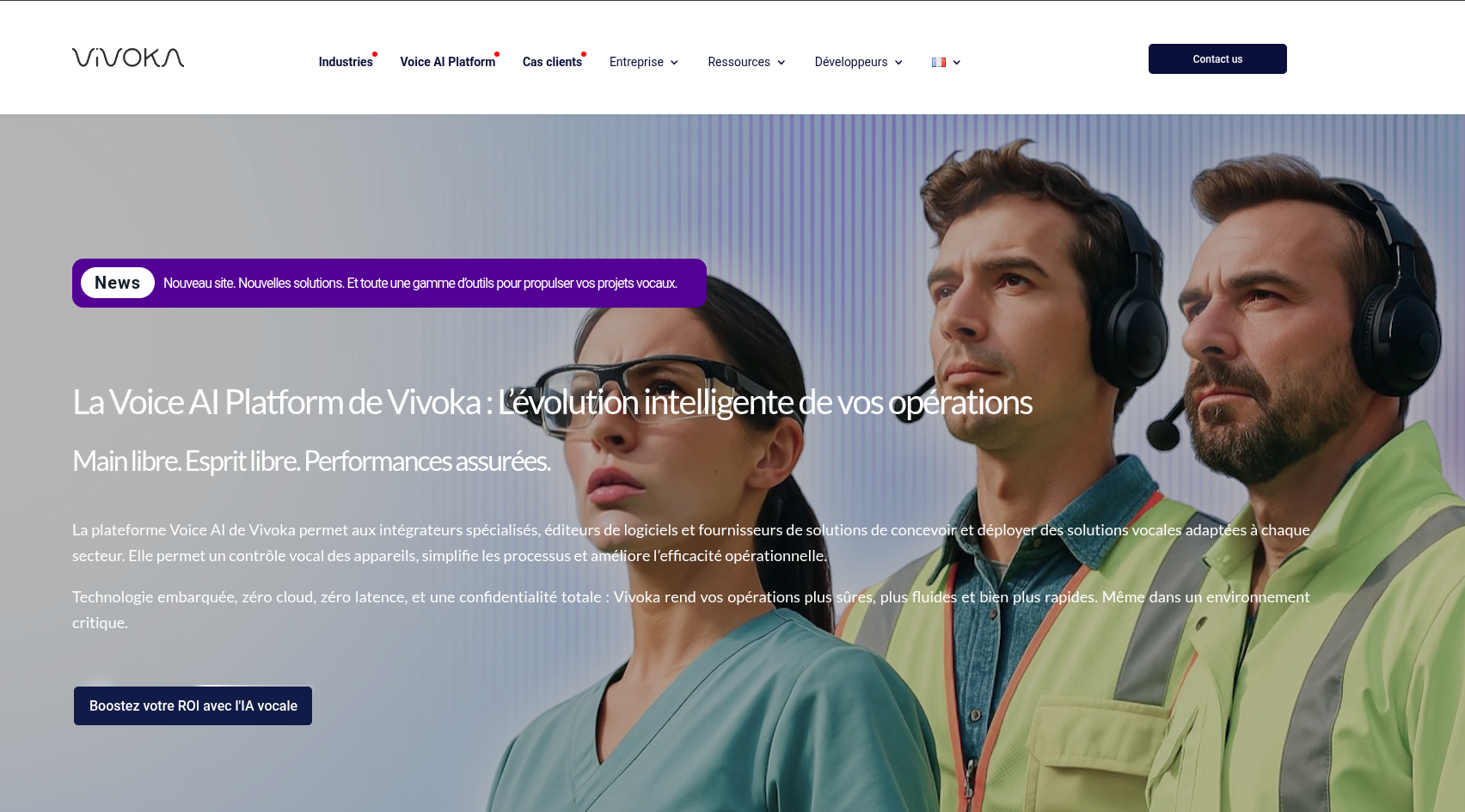
Task: Expand the language selector chevron
Action: (x=956, y=63)
